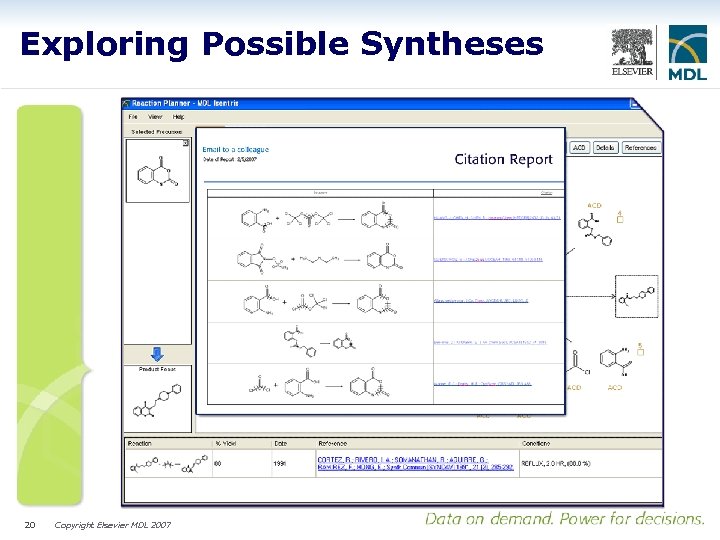Click the Reaction Planner window title bar
Screen dimensions: 720x540
(379, 103)
